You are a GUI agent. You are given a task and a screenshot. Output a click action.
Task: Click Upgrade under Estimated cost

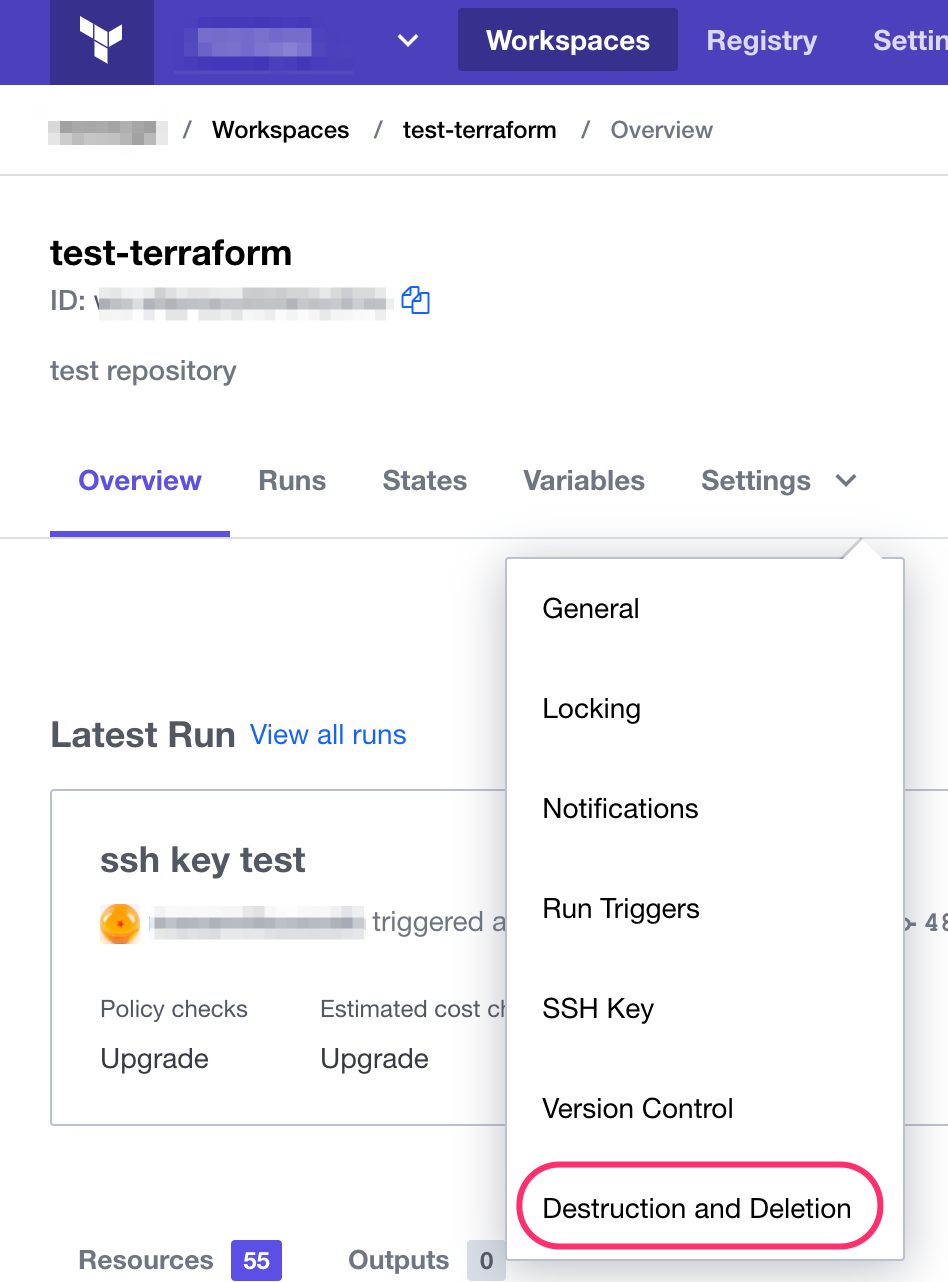click(x=375, y=1059)
